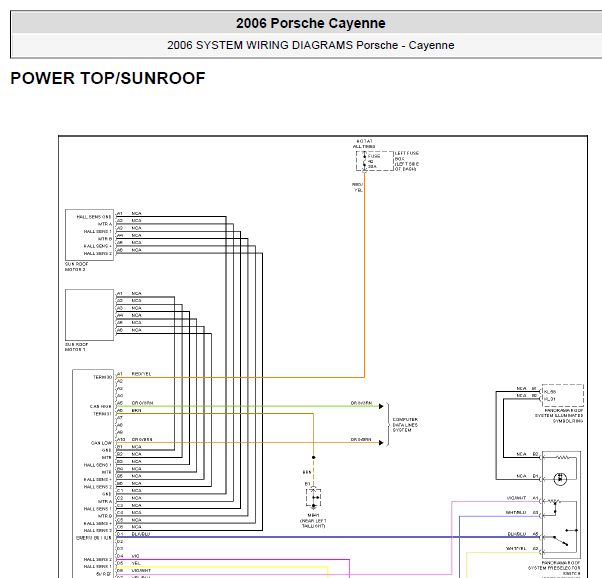Click the arrowhead ending the lower OR/BRN wire
Viewport: 602px width, 578px height.
tap(381, 443)
